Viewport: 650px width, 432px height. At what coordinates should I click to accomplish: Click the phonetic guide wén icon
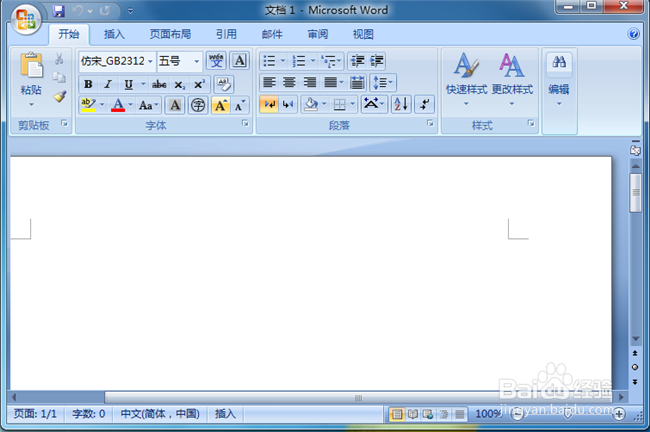(x=216, y=61)
